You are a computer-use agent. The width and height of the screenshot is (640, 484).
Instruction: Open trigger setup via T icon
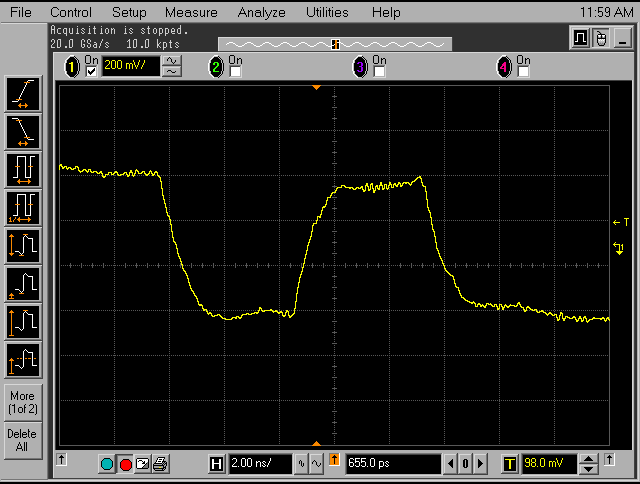[510, 464]
